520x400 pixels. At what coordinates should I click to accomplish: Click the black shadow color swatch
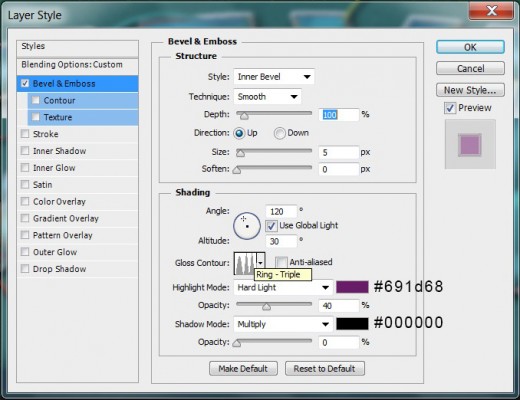352,324
